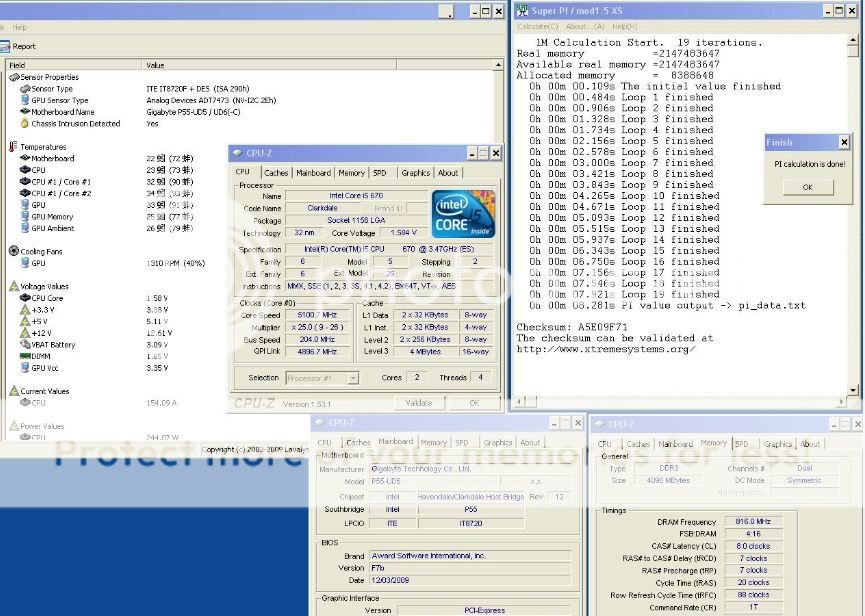Select the CAS# Latency value 8.0 clocks
The width and height of the screenshot is (865, 616).
(x=752, y=546)
